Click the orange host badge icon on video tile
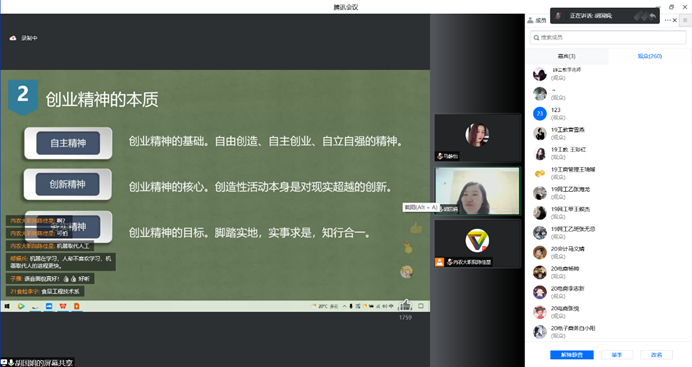 pyautogui.click(x=440, y=262)
